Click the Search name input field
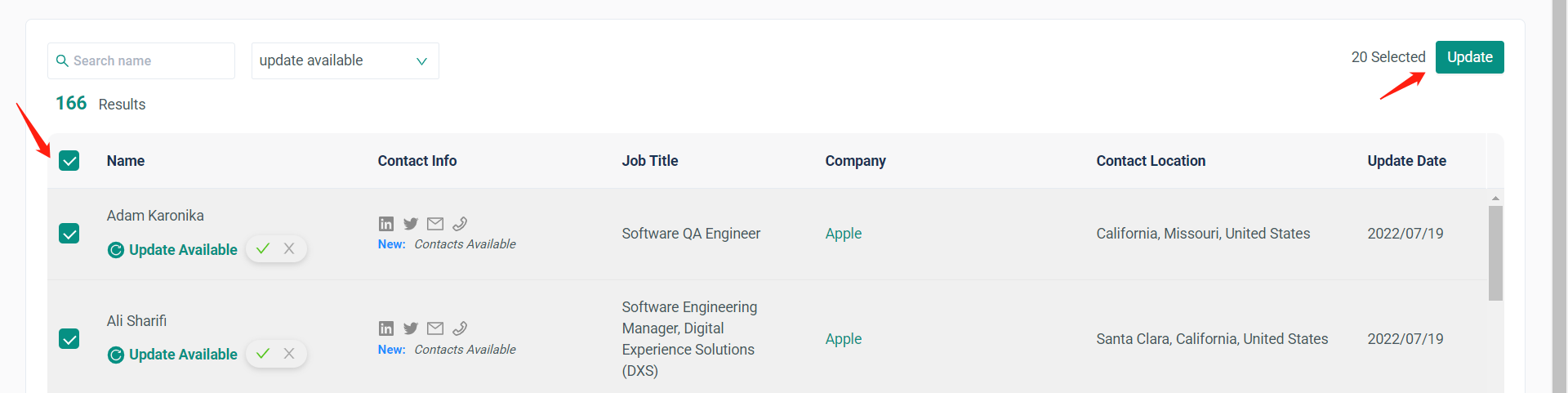 click(x=147, y=61)
